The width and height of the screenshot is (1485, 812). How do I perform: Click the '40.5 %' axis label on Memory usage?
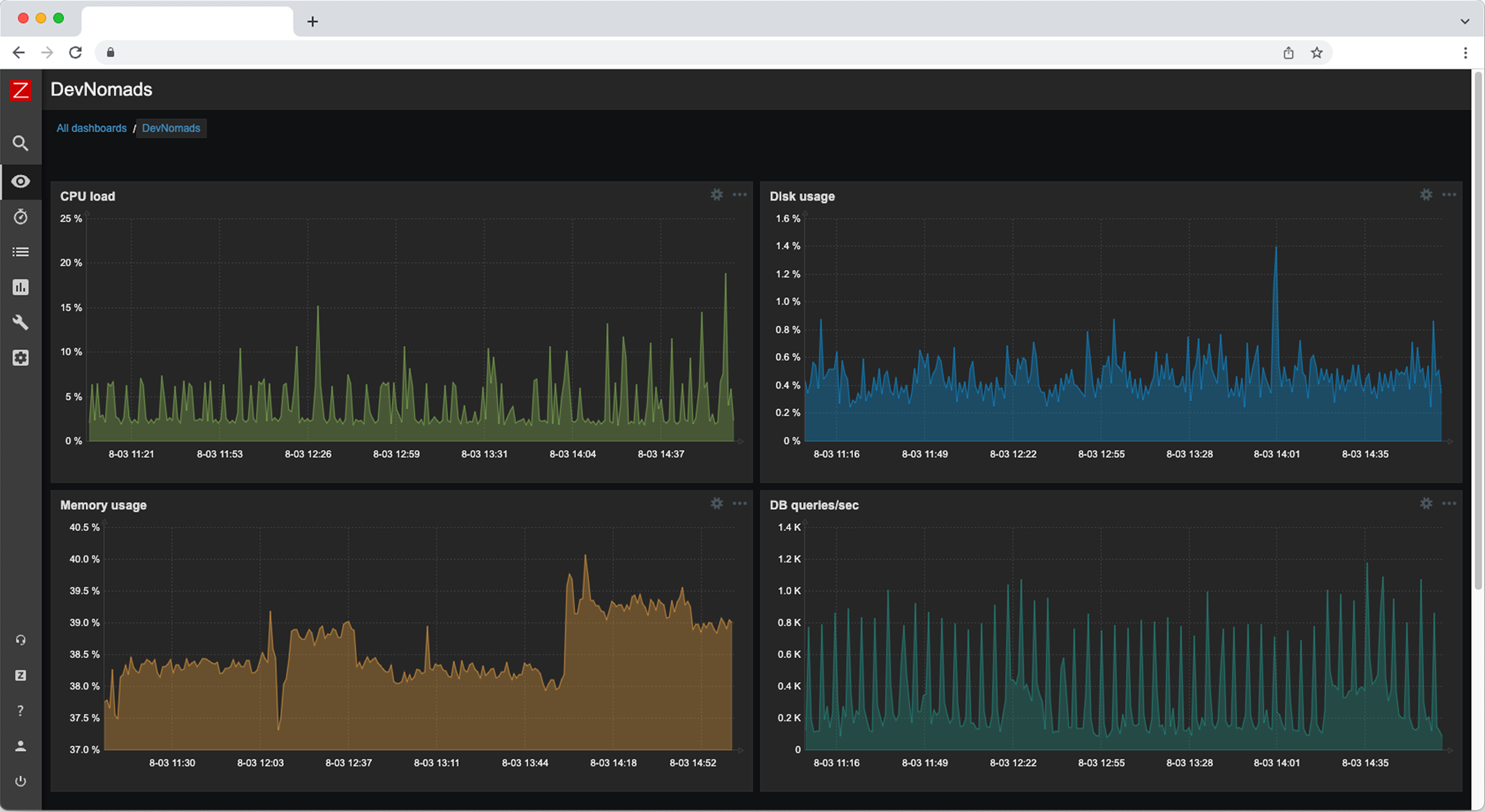pos(85,527)
